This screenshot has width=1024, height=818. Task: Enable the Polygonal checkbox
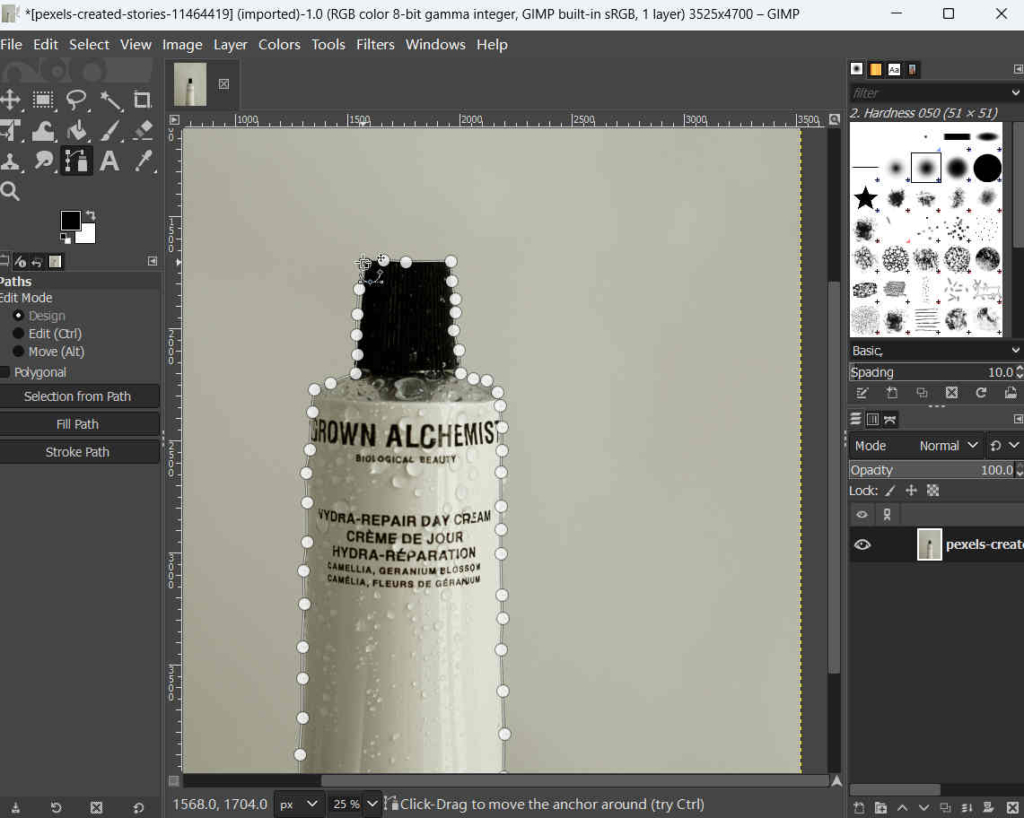[x=5, y=372]
